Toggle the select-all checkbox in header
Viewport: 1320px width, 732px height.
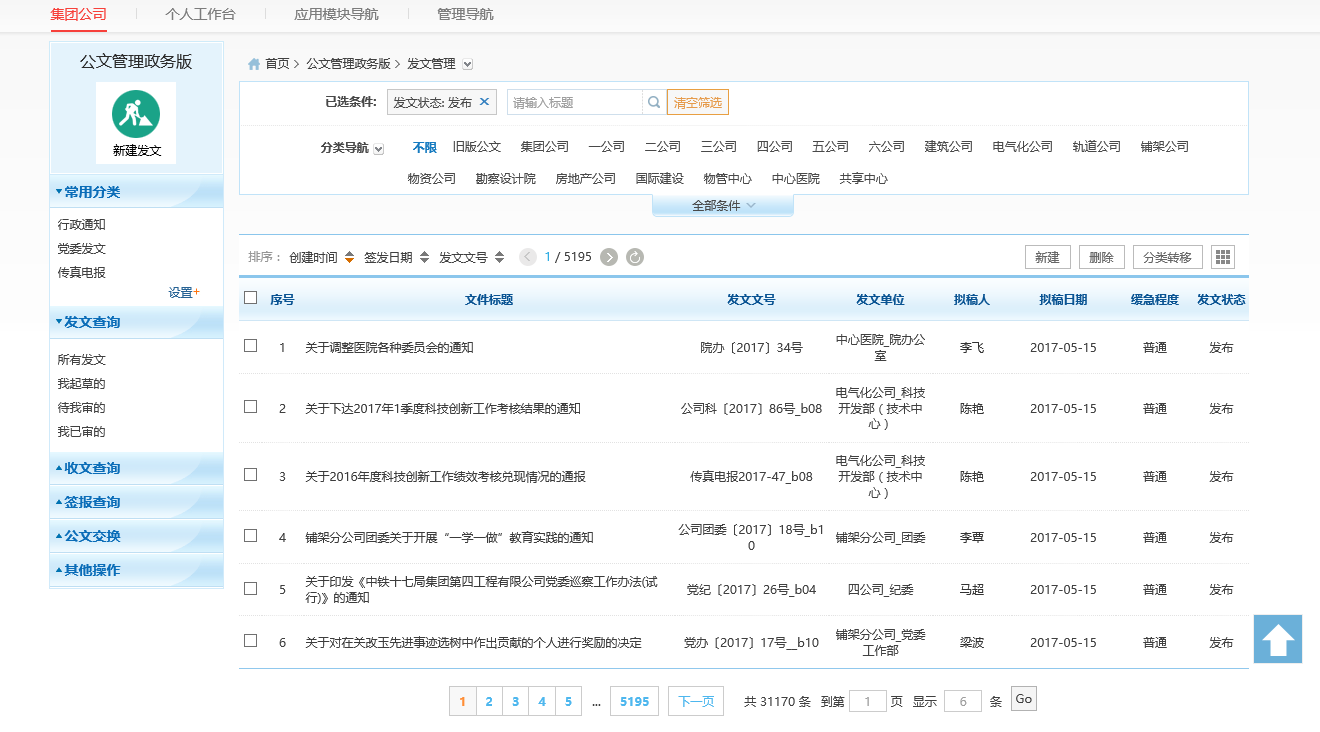251,298
